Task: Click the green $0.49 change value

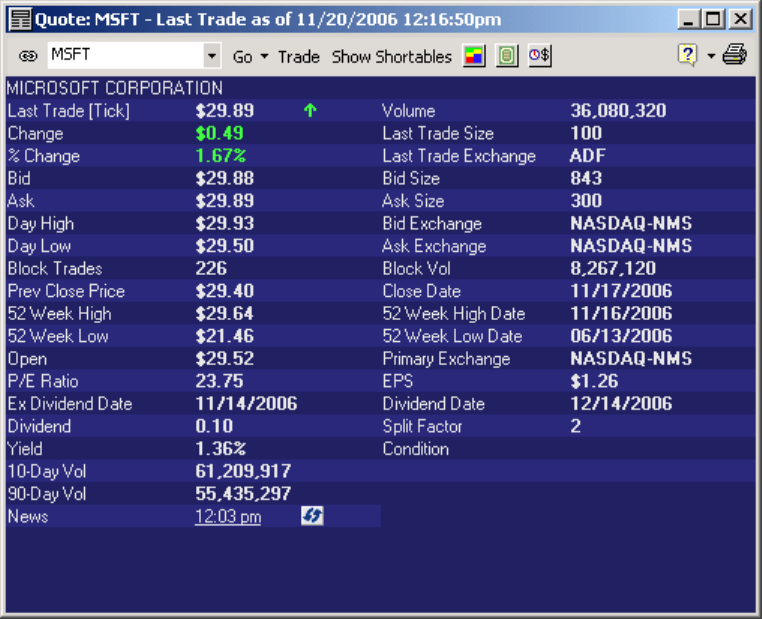Action: click(x=220, y=133)
